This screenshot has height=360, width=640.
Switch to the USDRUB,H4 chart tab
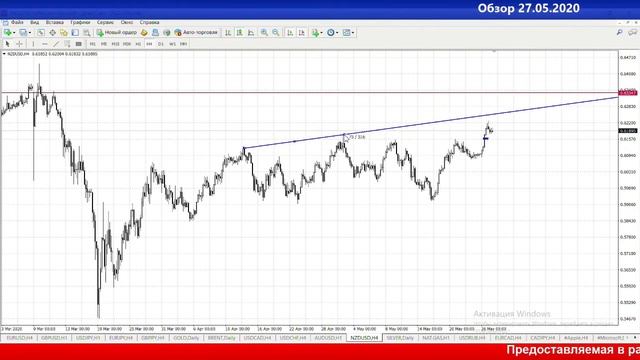[471, 338]
